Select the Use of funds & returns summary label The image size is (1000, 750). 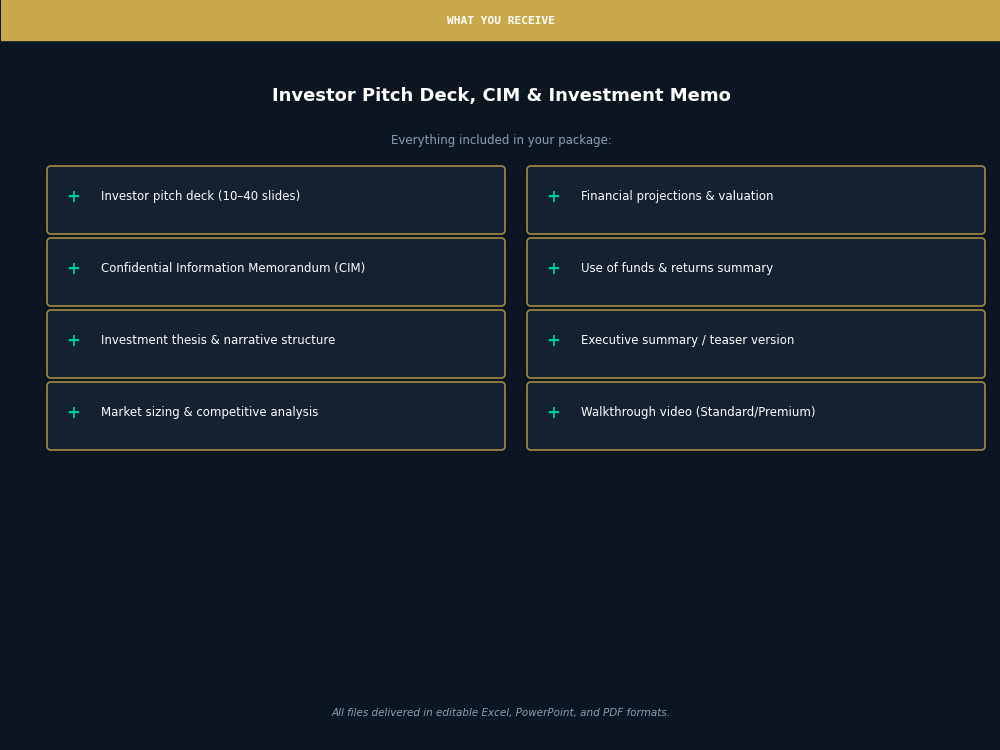point(677,268)
